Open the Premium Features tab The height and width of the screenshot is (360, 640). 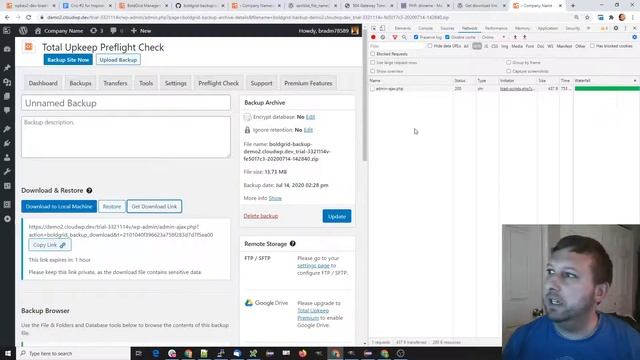click(x=308, y=83)
